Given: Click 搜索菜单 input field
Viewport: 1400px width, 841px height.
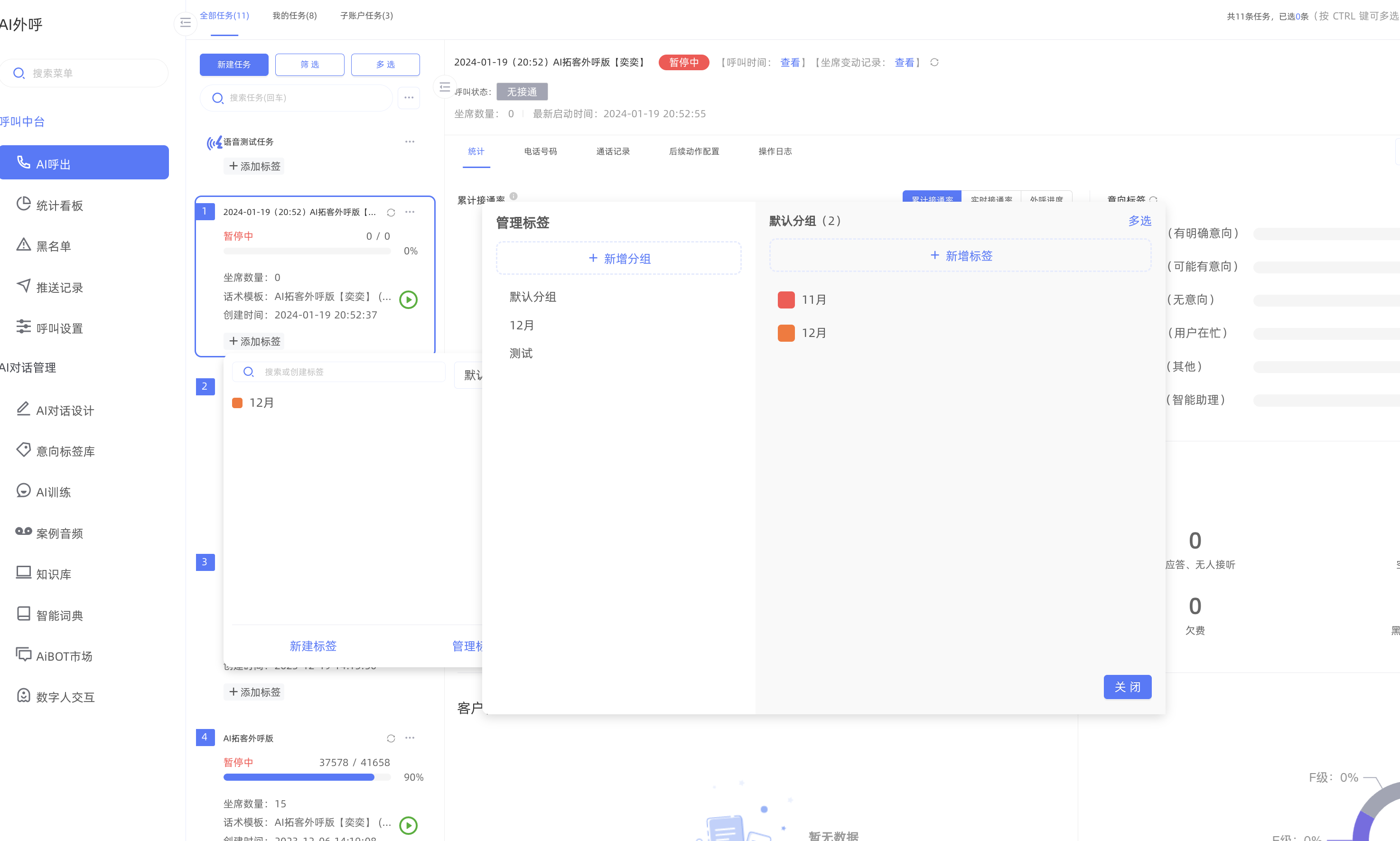Looking at the screenshot, I should click(84, 73).
